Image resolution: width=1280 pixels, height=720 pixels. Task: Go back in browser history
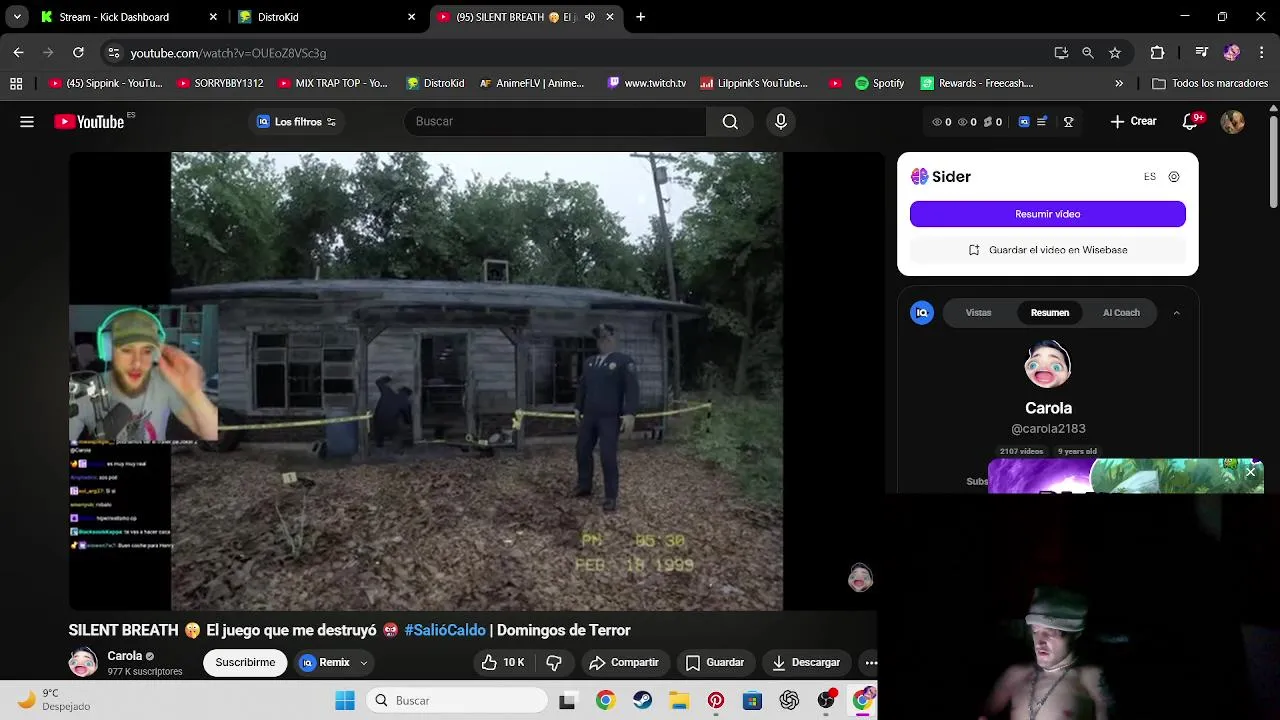click(x=18, y=52)
